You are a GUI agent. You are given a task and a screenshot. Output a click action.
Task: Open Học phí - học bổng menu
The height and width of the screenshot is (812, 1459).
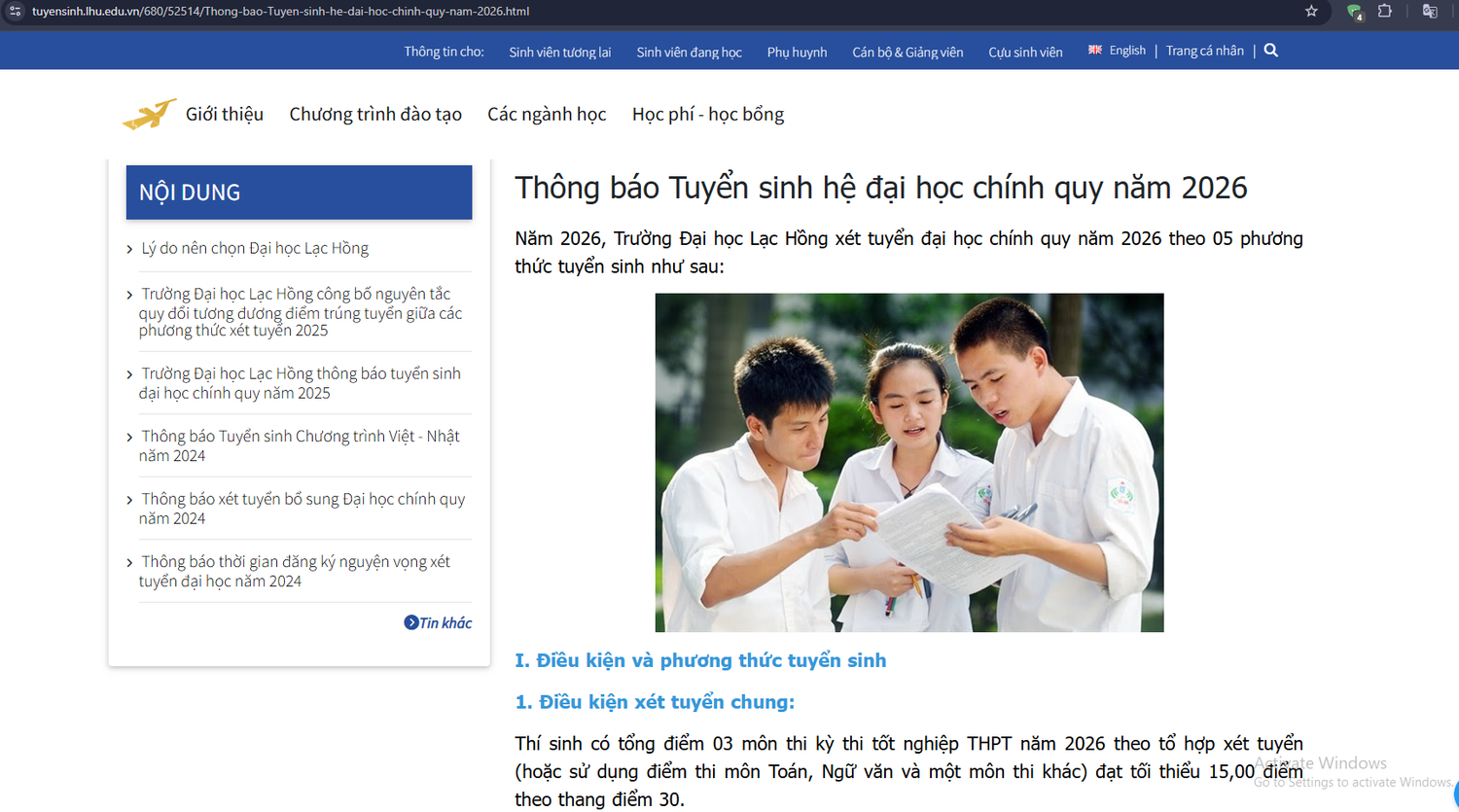tap(708, 115)
